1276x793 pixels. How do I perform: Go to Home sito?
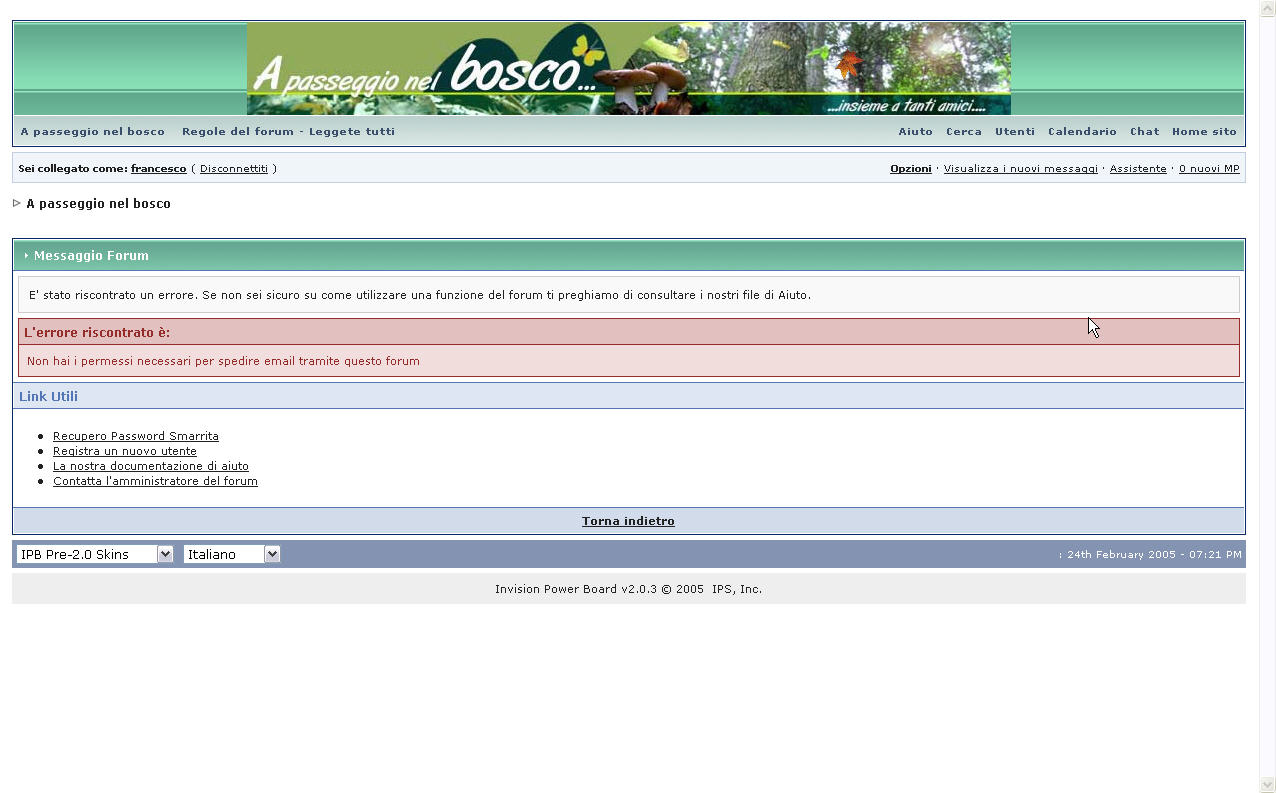pyautogui.click(x=1204, y=132)
